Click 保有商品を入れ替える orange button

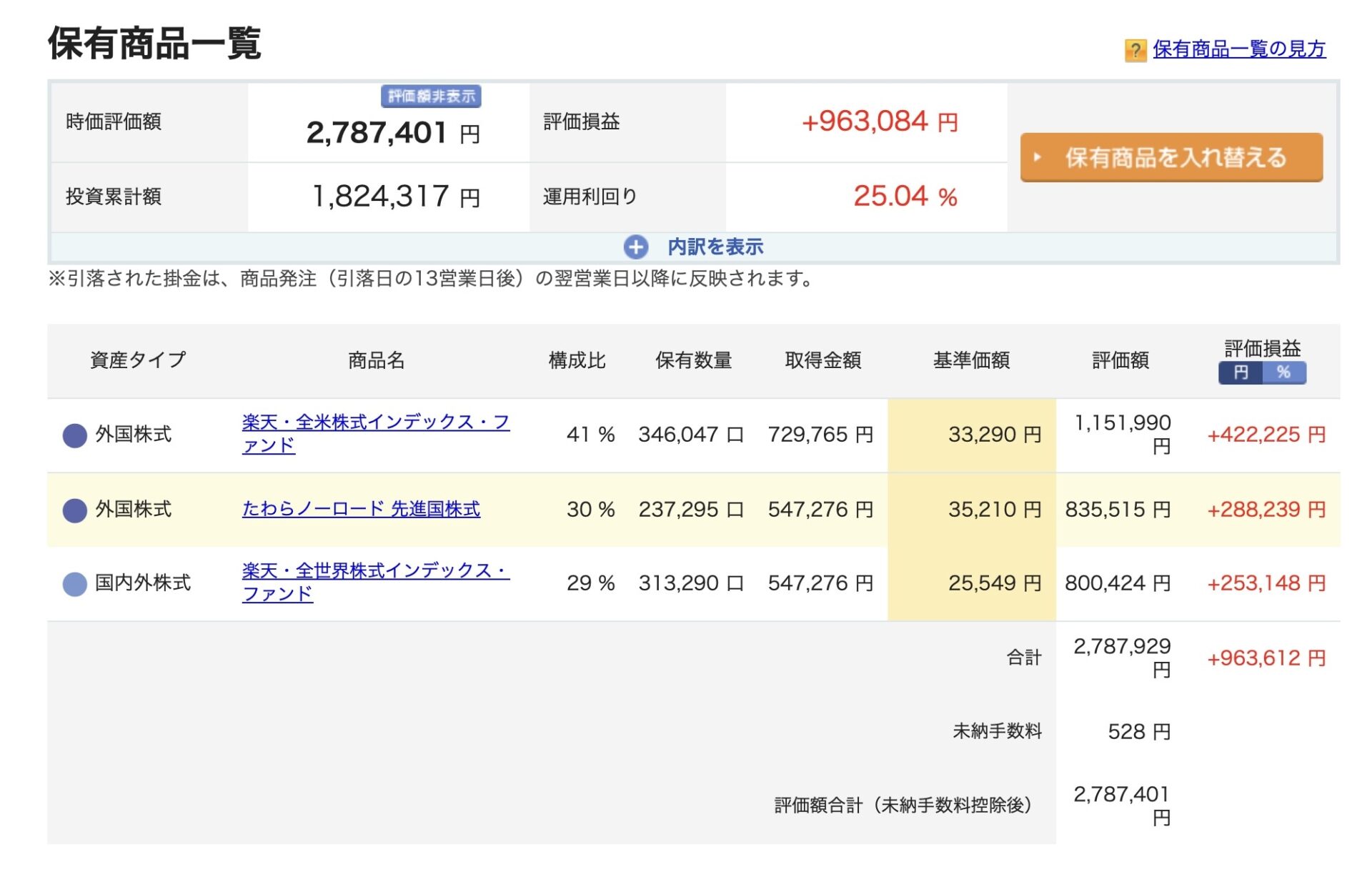tap(1171, 157)
